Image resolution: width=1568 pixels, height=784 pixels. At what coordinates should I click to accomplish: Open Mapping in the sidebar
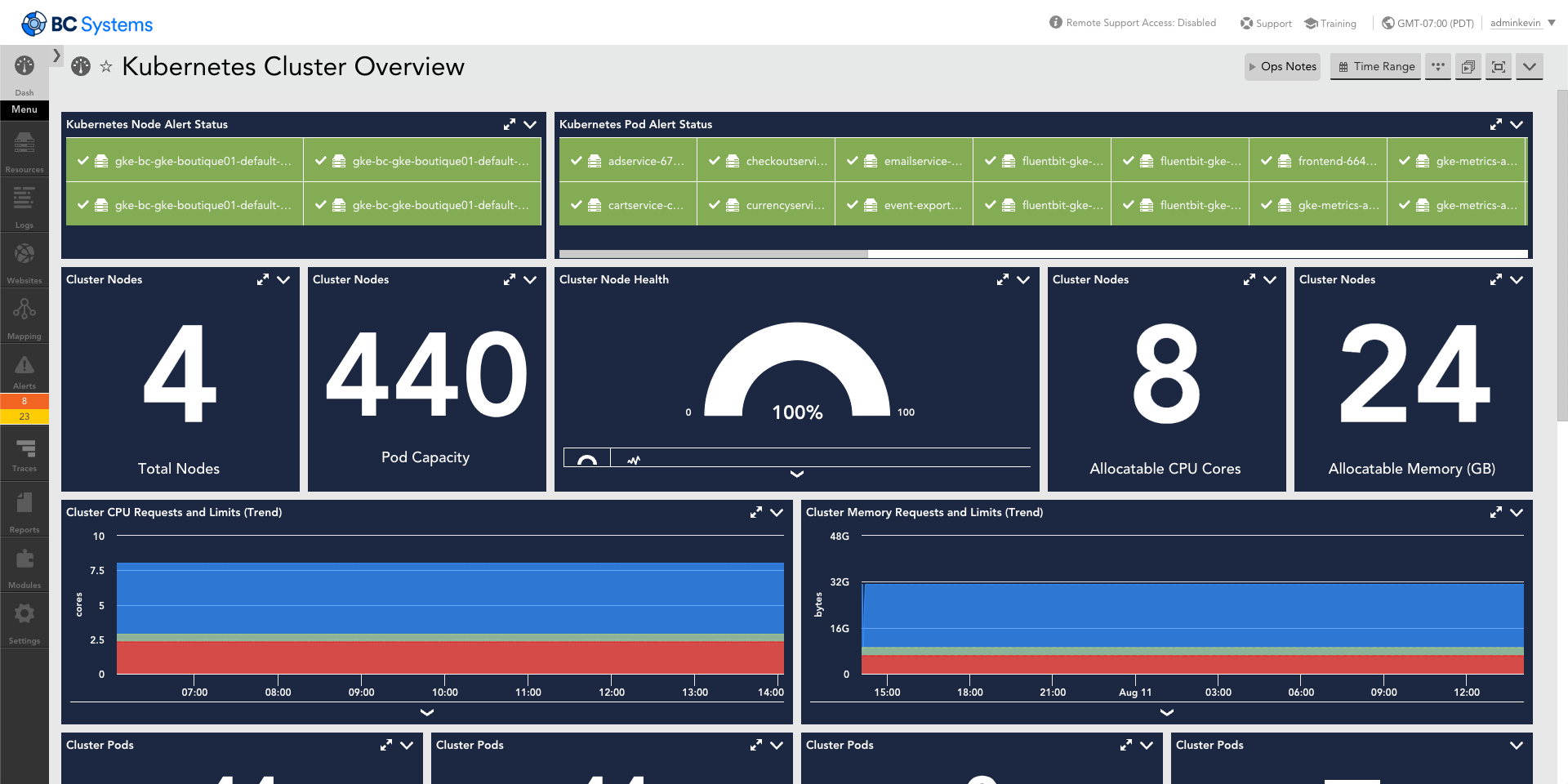(24, 315)
